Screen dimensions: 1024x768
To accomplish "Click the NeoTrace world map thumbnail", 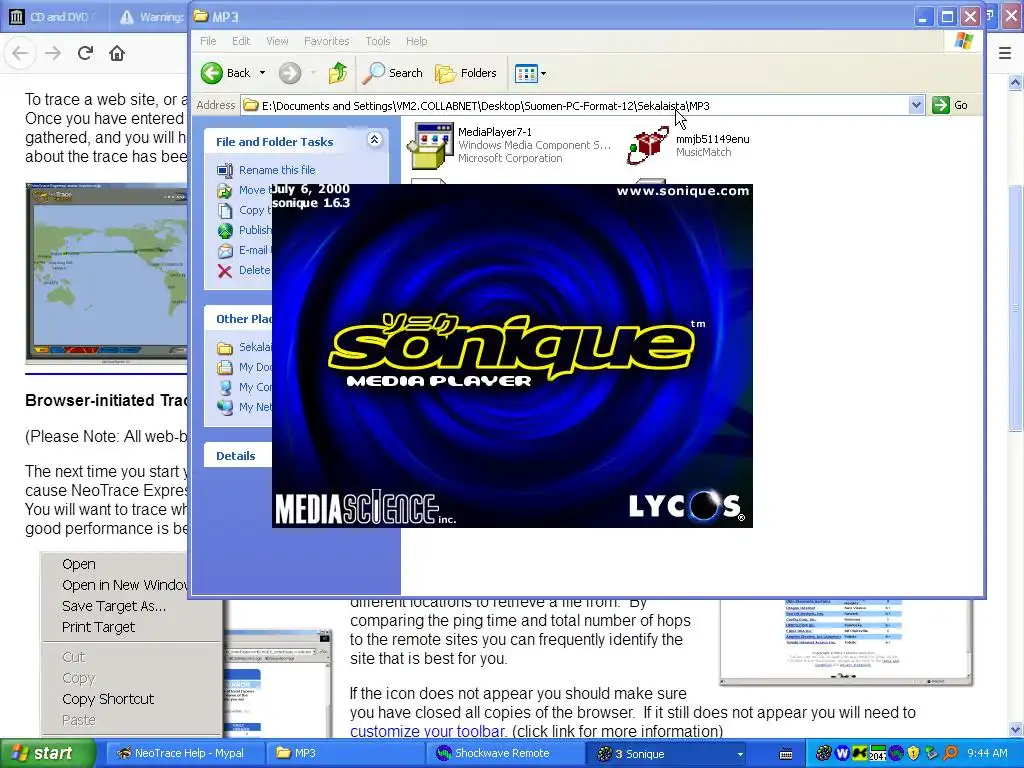I will click(106, 273).
